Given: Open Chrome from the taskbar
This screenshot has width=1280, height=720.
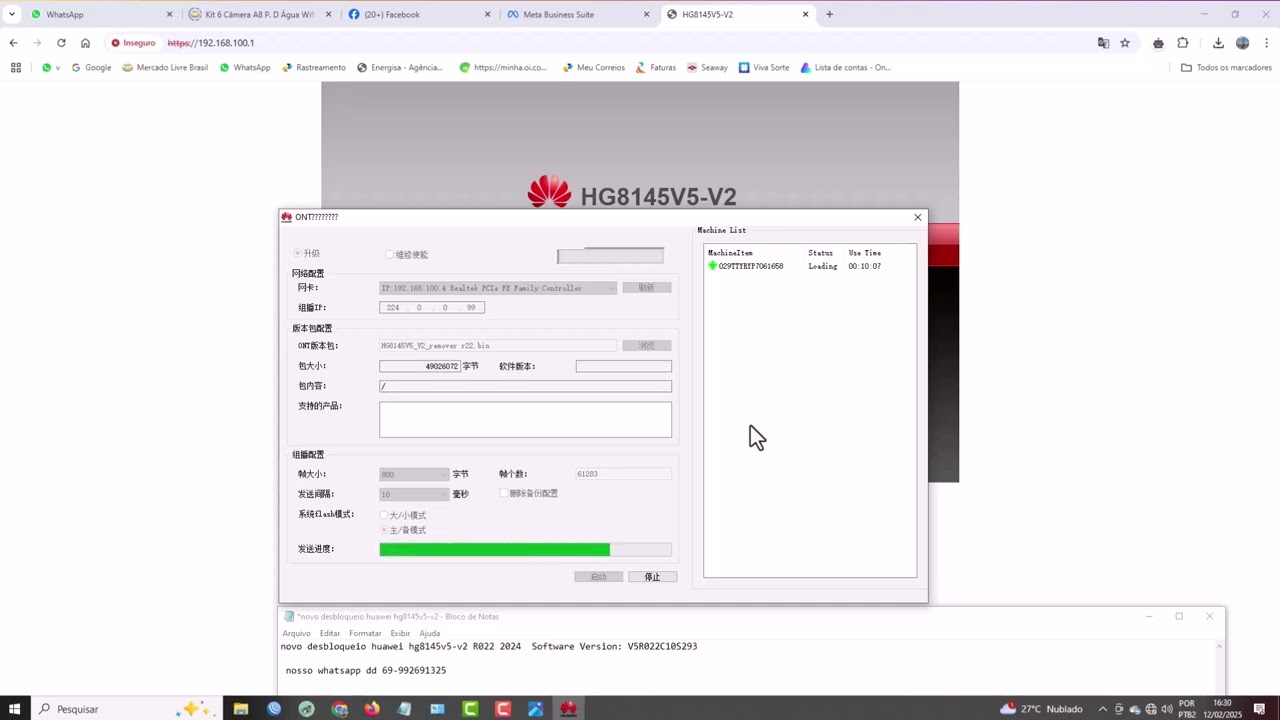Looking at the screenshot, I should 340,709.
